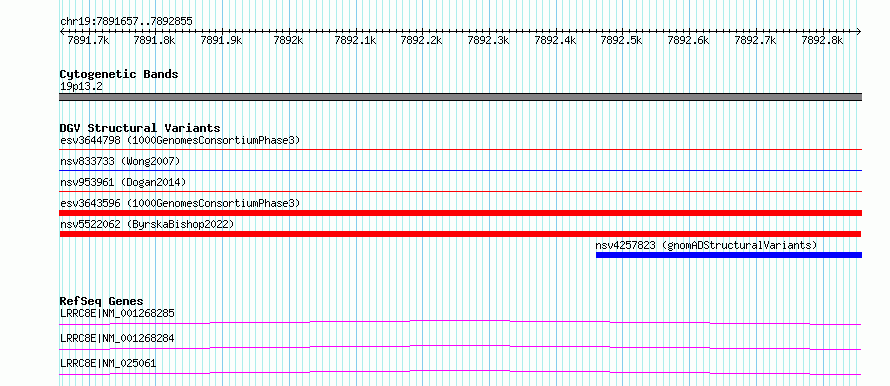Click the chr19:7891657..7892855 coordinate label

pyautogui.click(x=126, y=22)
